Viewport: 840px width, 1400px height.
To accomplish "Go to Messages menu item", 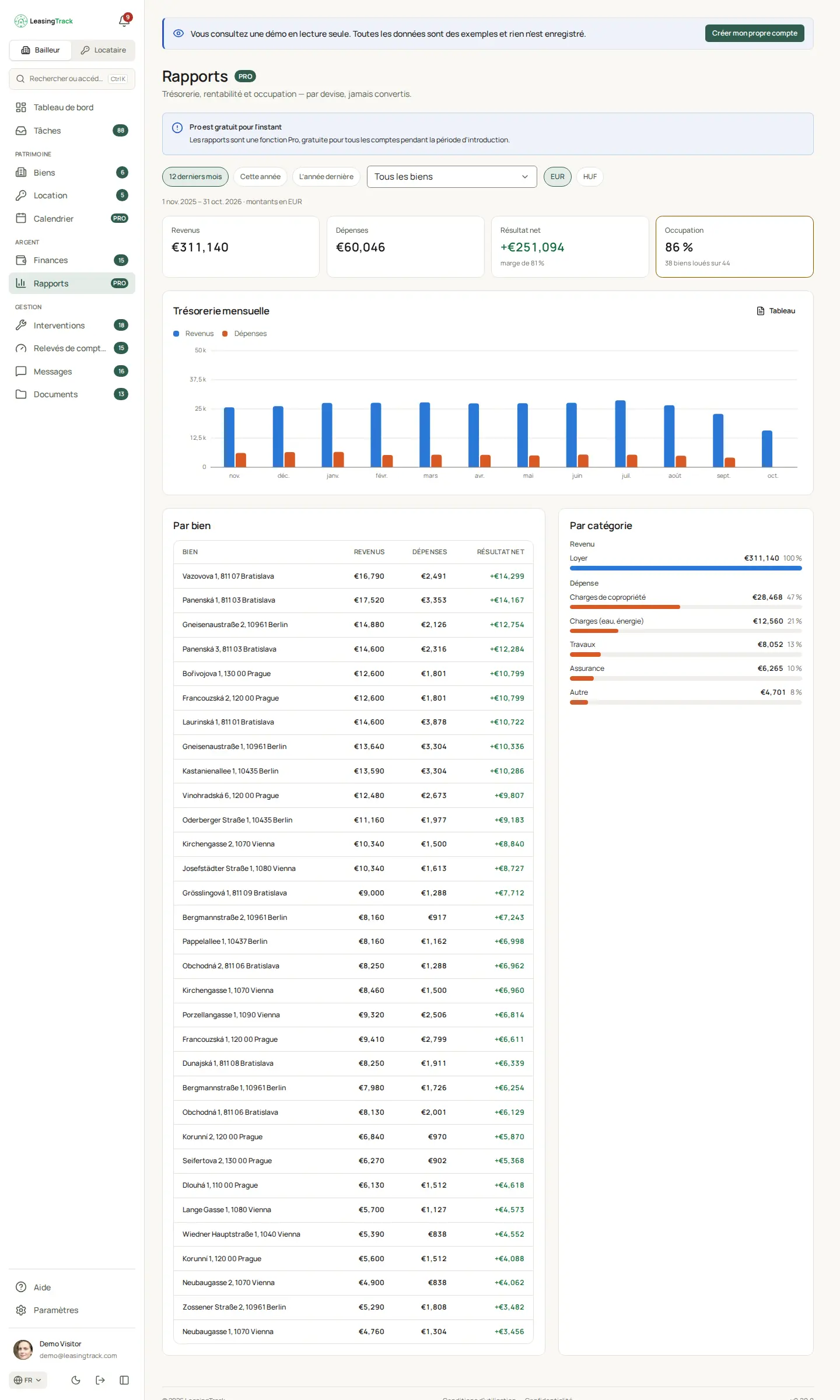I will [x=72, y=372].
